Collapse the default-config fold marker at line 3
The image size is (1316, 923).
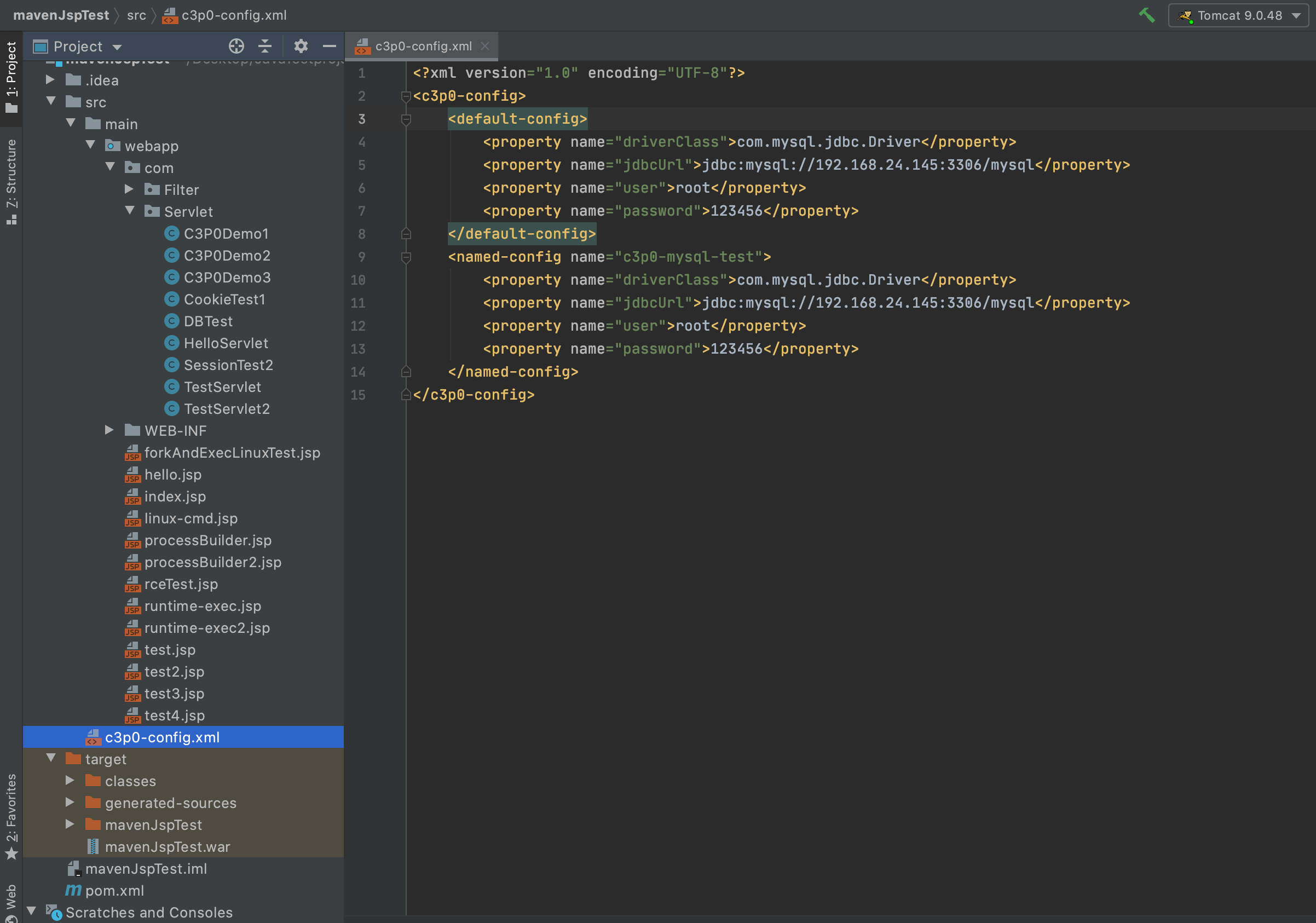tap(406, 119)
